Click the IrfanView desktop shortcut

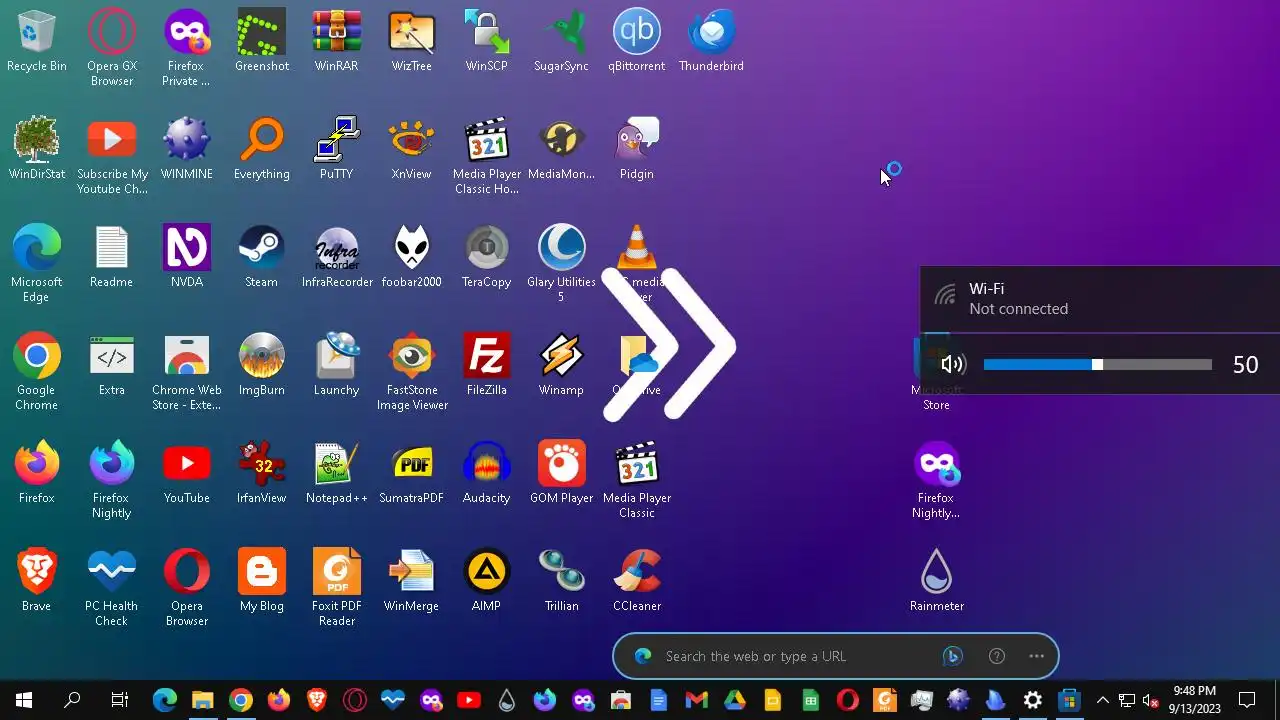tap(262, 474)
